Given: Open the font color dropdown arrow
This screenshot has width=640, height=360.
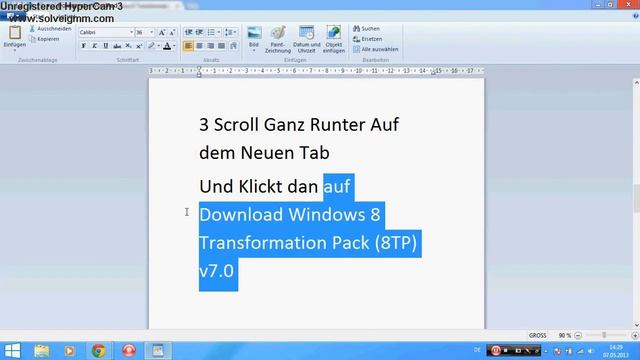Looking at the screenshot, I should point(174,46).
